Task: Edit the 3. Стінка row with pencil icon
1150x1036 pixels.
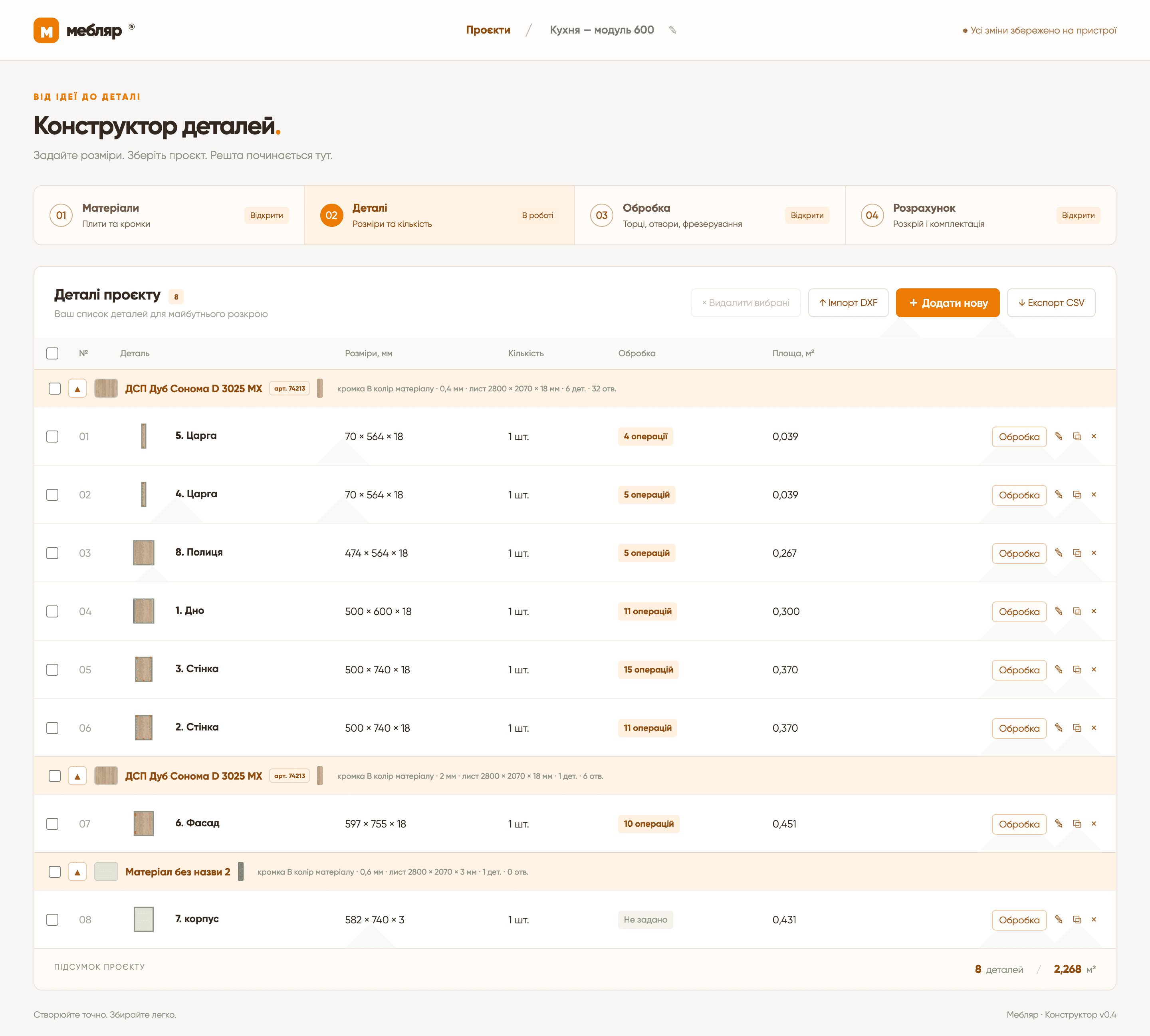Action: (1059, 670)
